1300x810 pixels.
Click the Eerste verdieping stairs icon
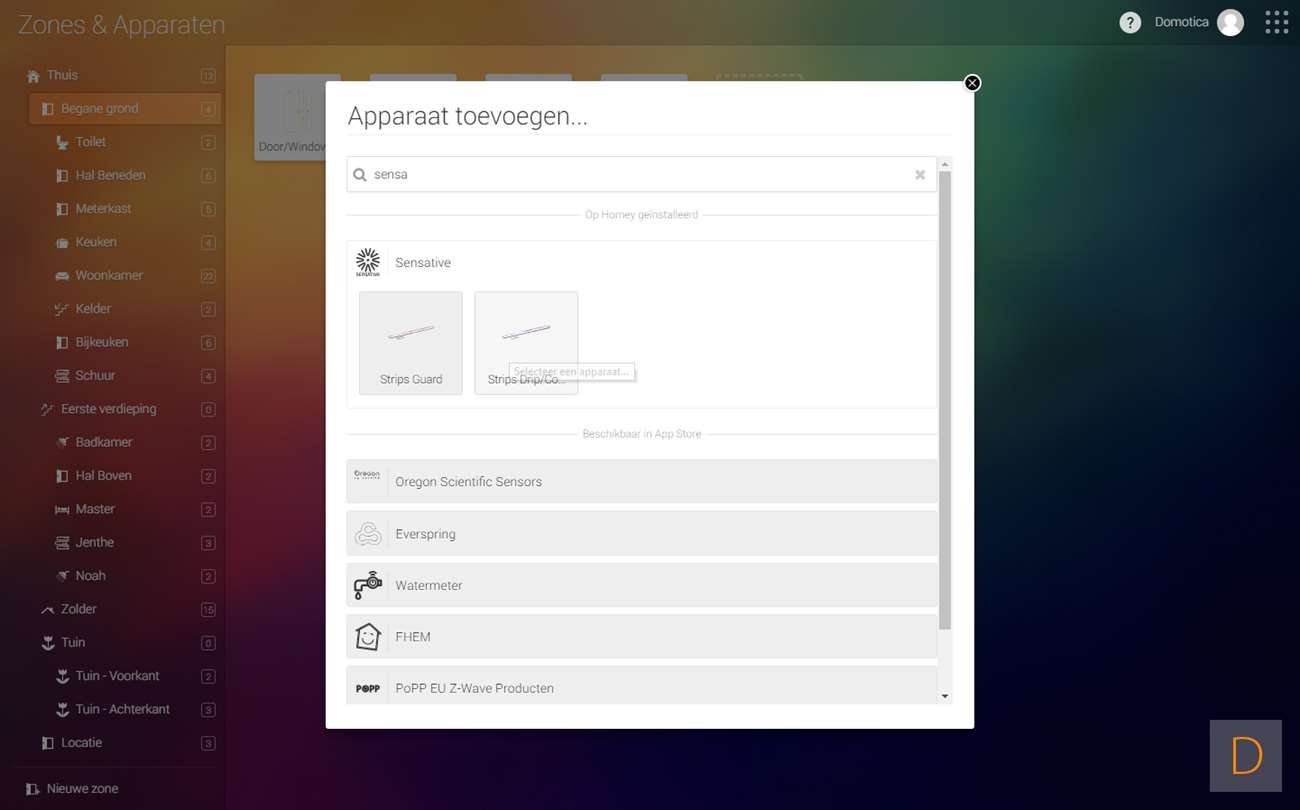[47, 409]
